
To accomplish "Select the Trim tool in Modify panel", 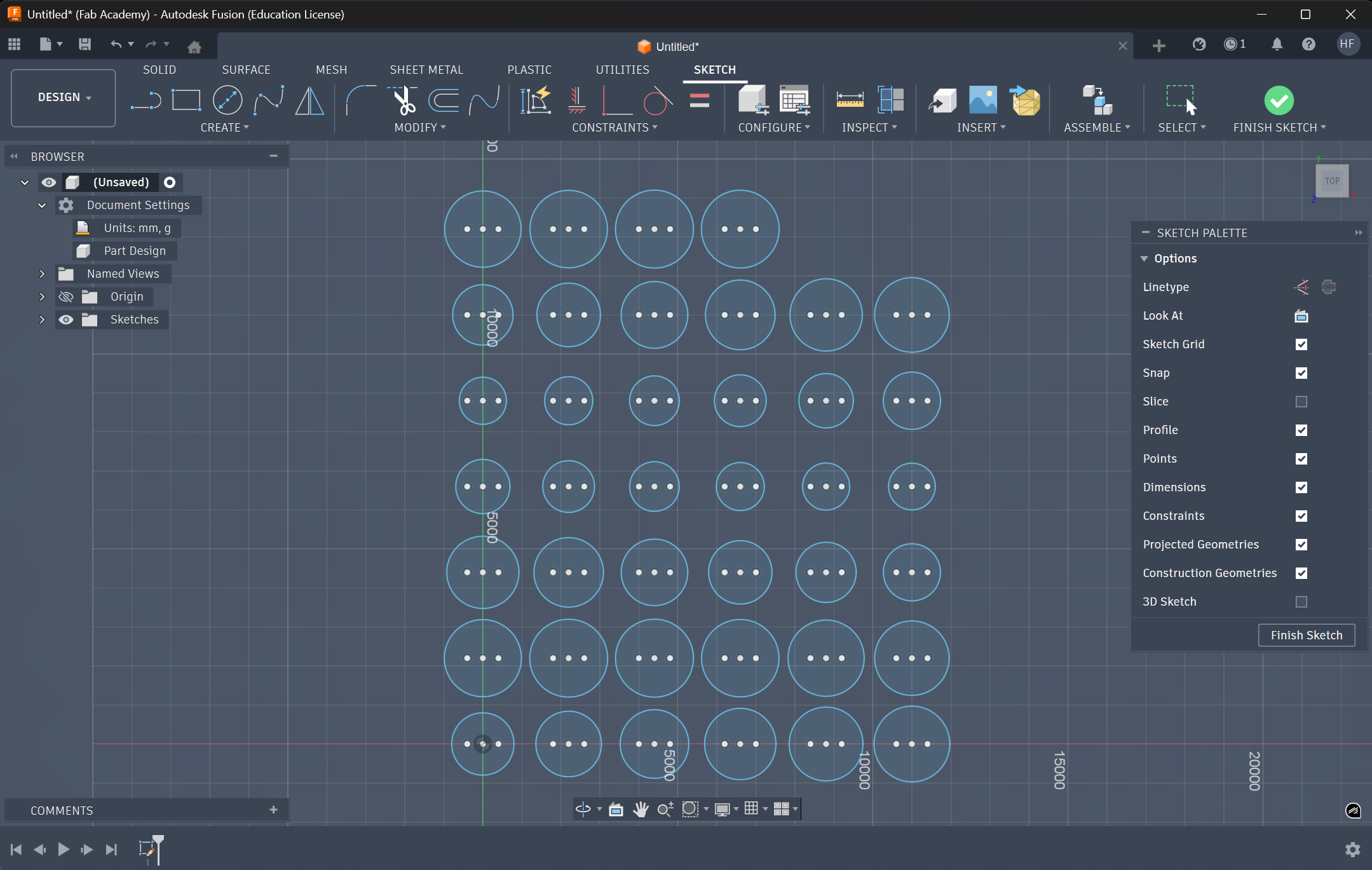I will [403, 100].
